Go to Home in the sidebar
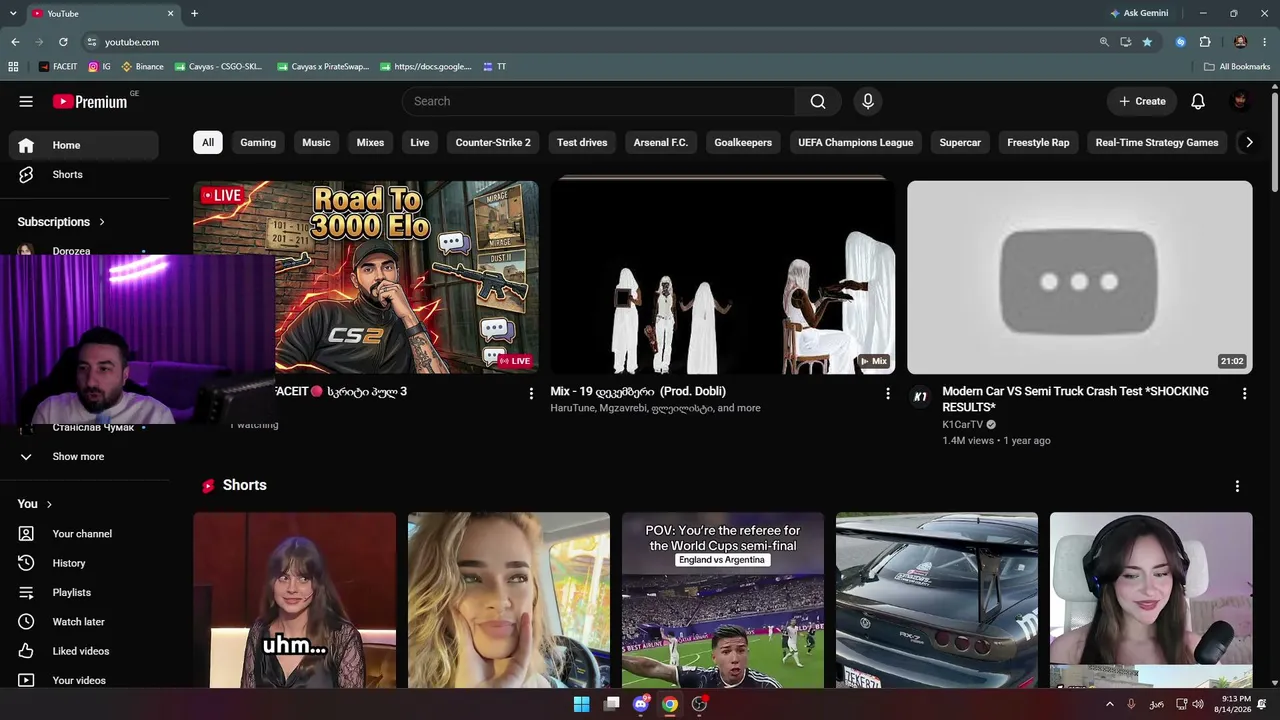This screenshot has height=720, width=1280. tap(84, 145)
